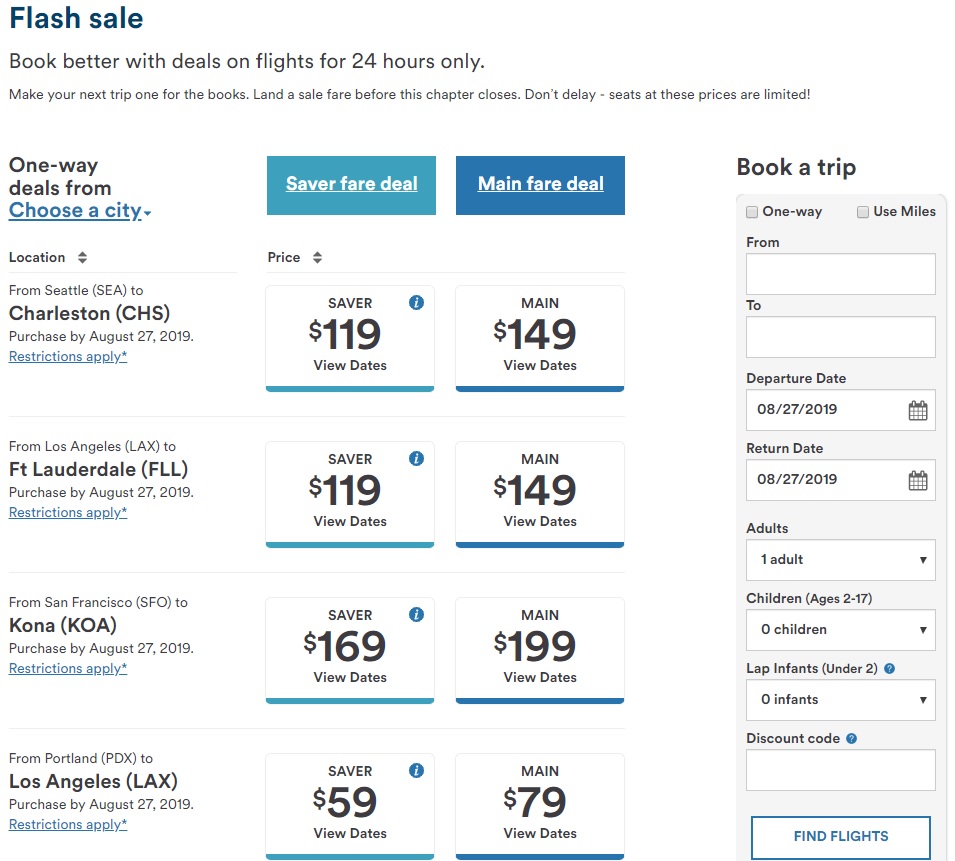955x861 pixels.
Task: Expand the Children dropdown
Action: 841,630
